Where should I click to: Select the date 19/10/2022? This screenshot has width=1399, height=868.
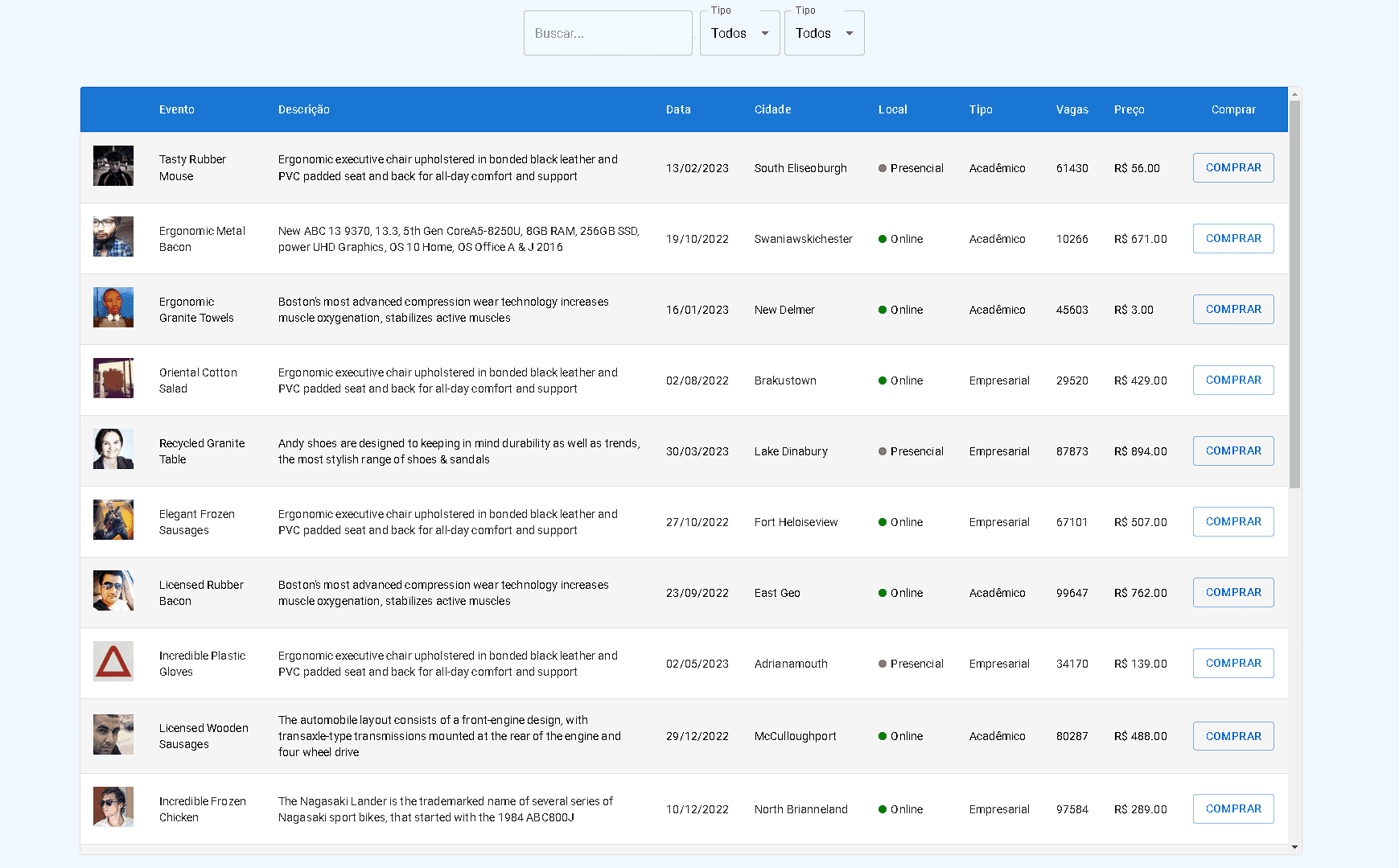697,239
